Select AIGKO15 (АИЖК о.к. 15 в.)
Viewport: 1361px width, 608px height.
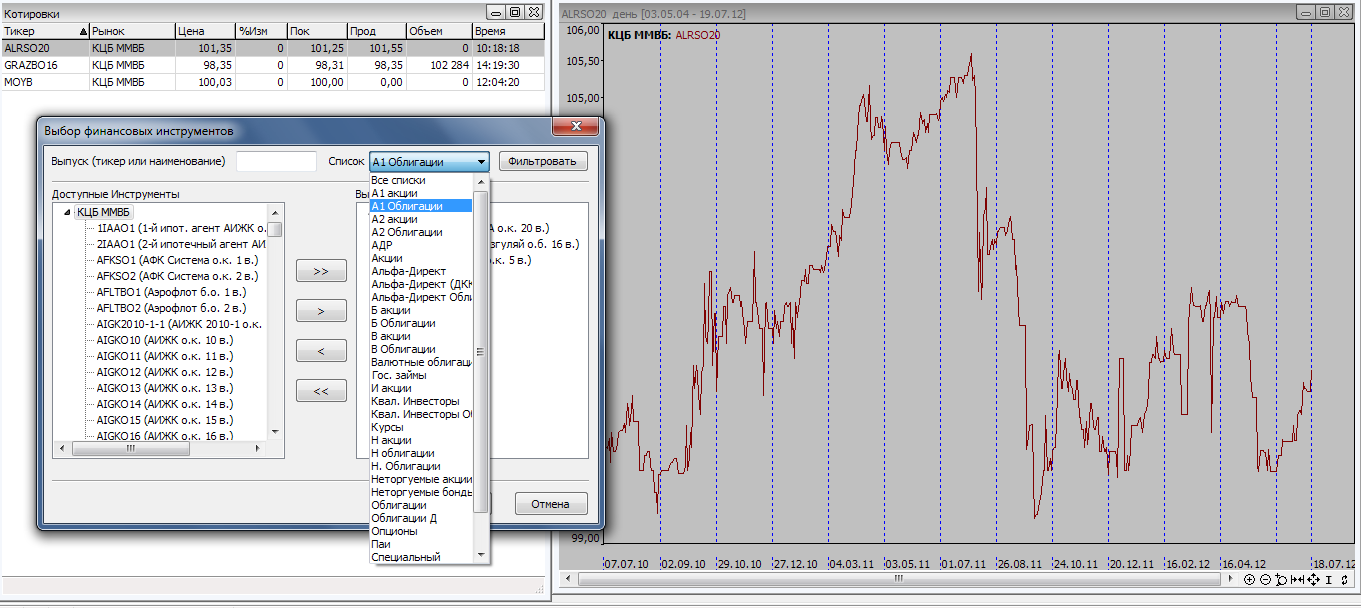(x=164, y=420)
